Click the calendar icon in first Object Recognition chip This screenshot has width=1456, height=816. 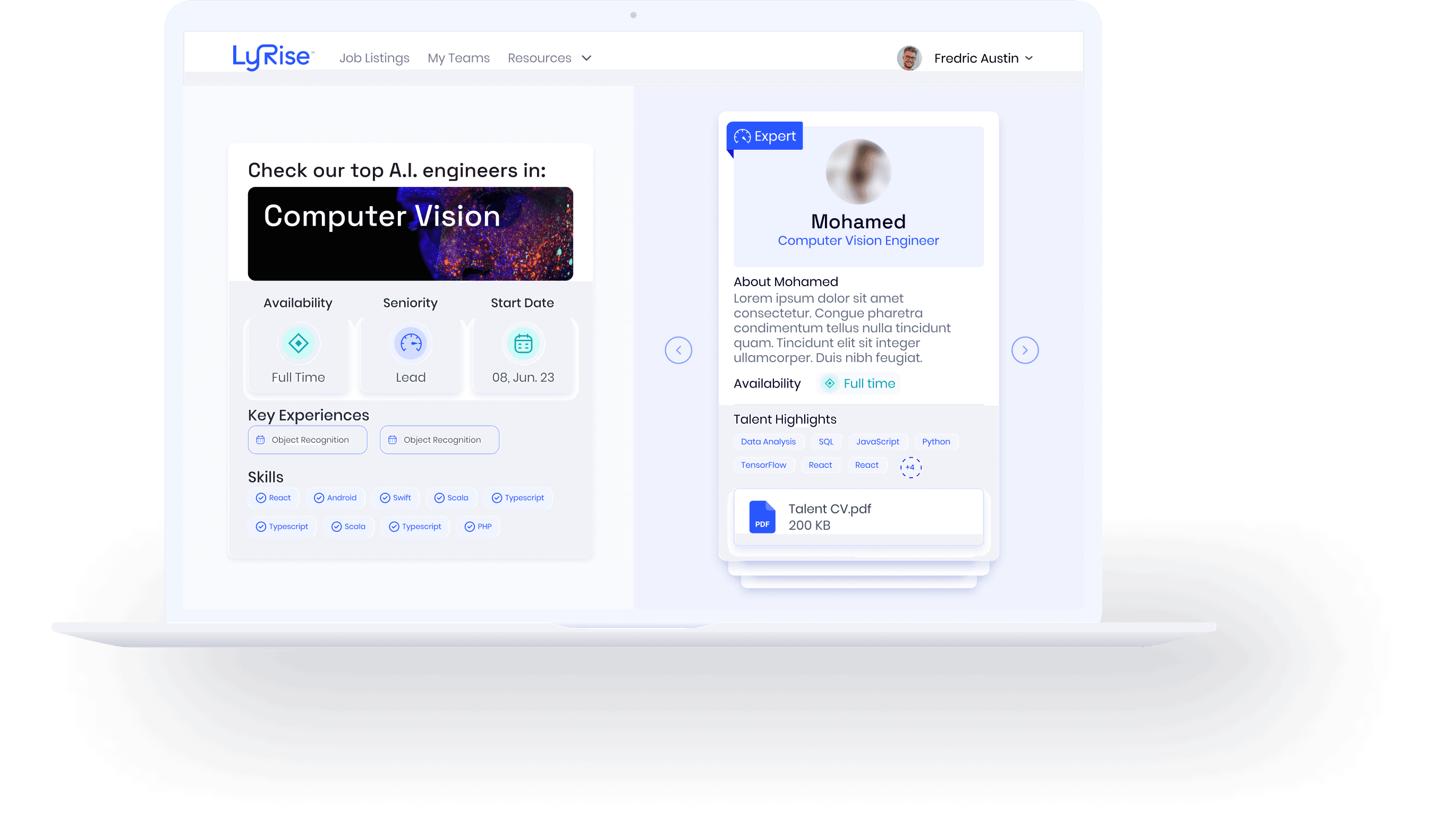click(261, 440)
